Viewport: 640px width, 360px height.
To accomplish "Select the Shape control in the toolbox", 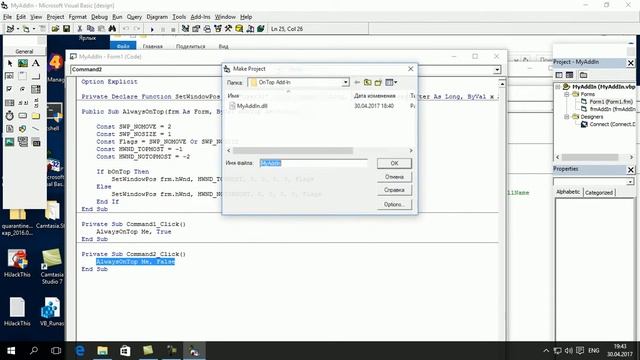I will click(x=23, y=129).
